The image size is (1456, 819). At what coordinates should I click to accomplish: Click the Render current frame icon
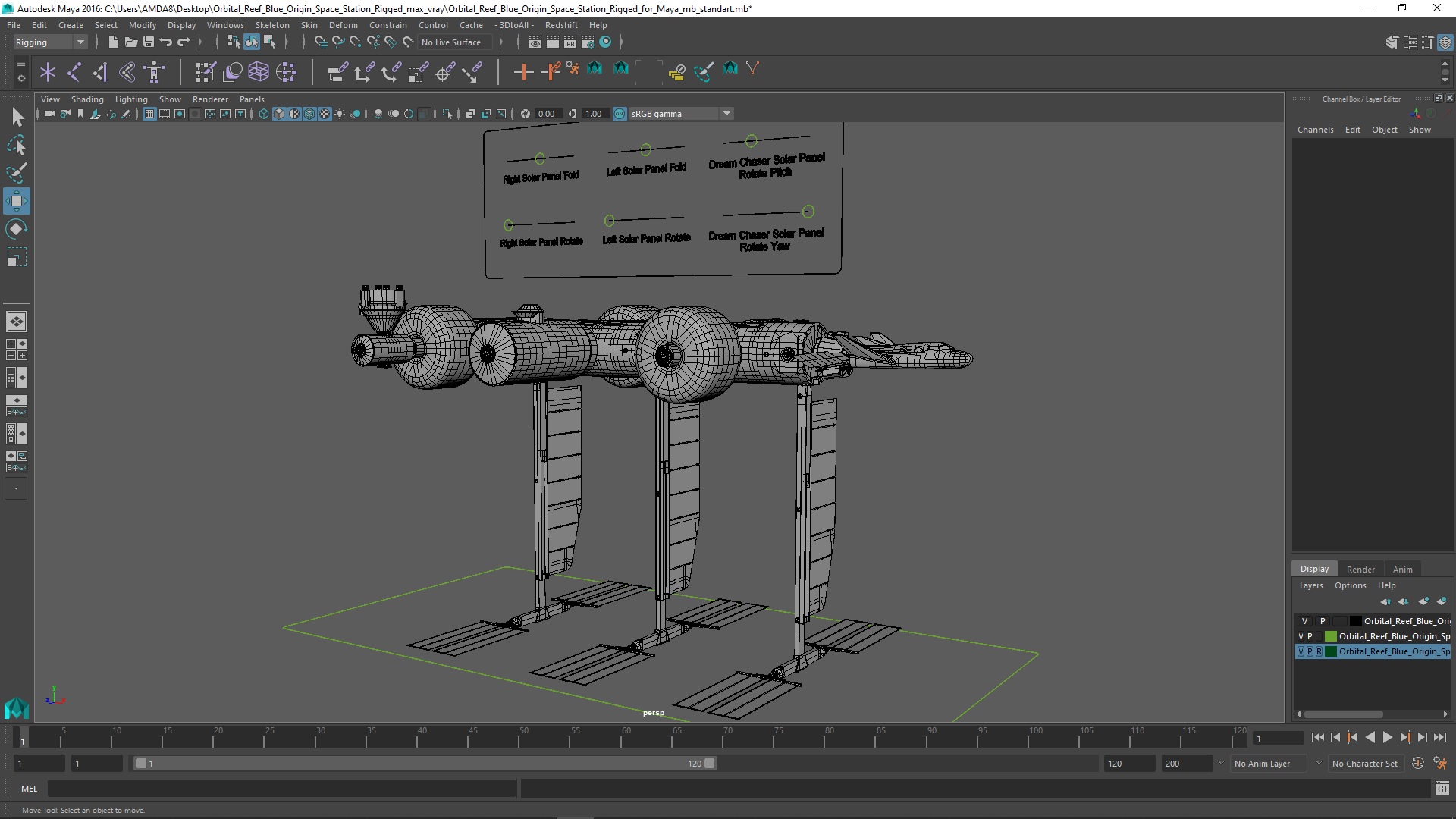pyautogui.click(x=553, y=42)
